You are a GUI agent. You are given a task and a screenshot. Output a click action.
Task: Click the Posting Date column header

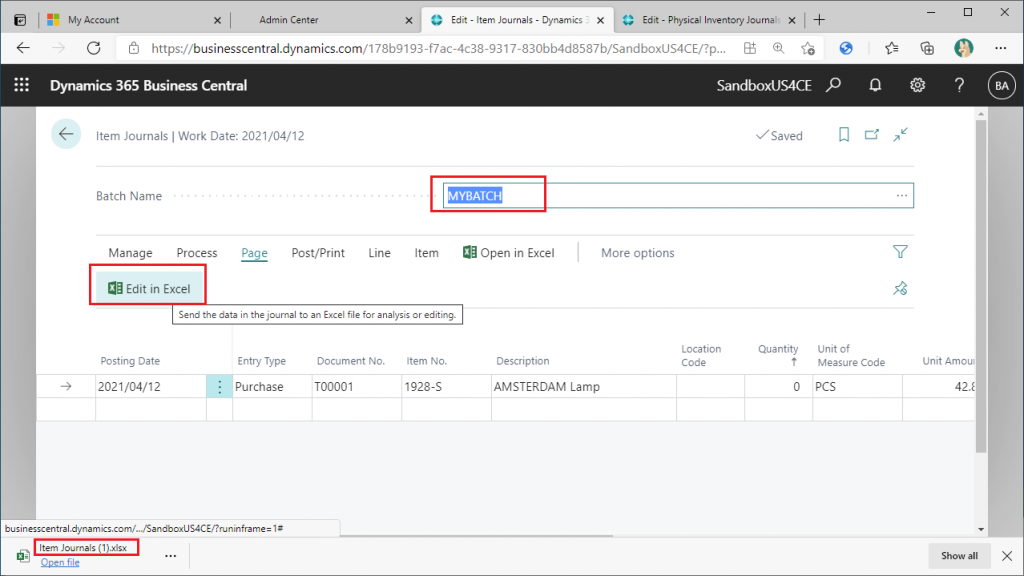pos(130,360)
